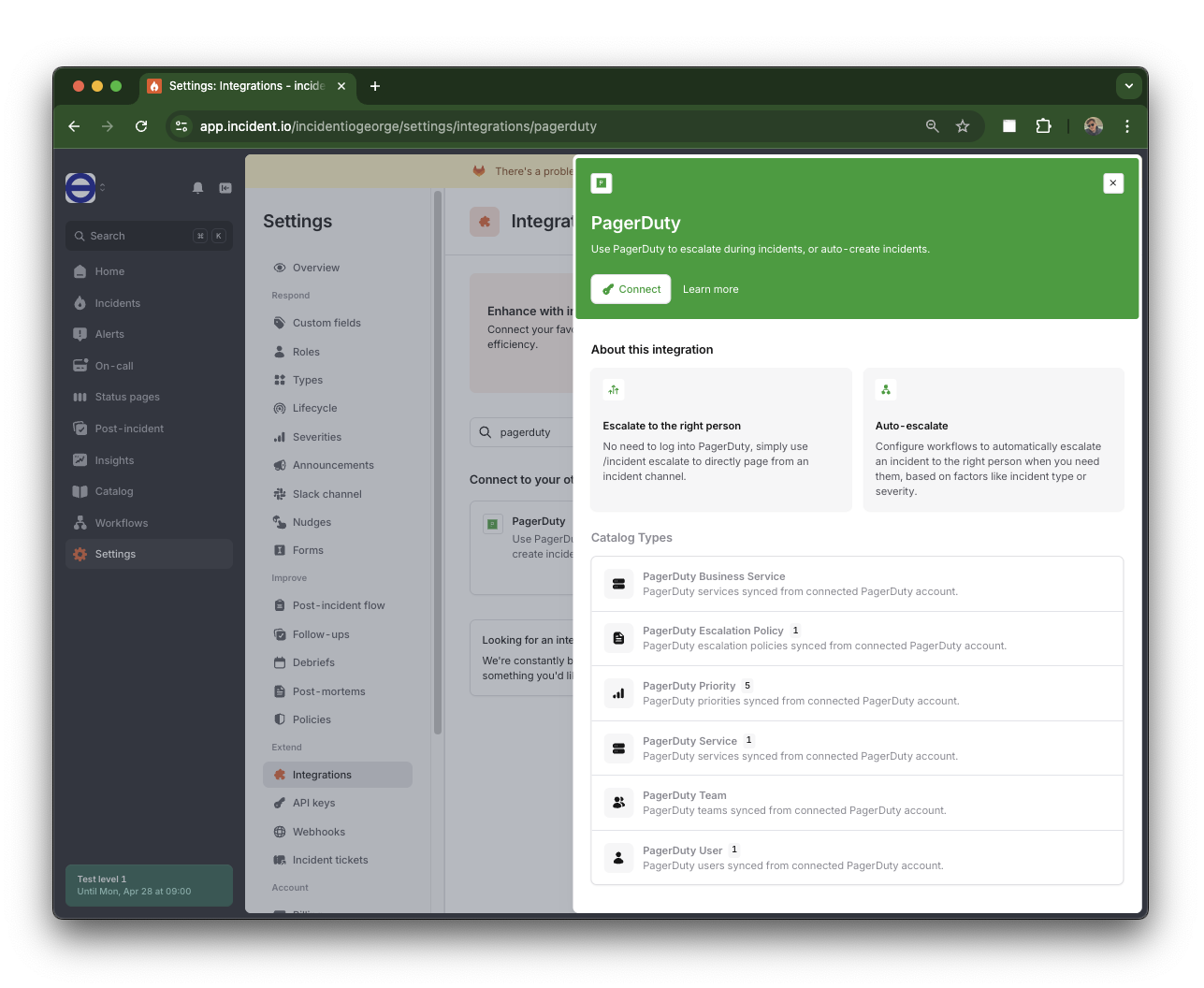
Task: Open Announcements settings
Action: click(338, 465)
